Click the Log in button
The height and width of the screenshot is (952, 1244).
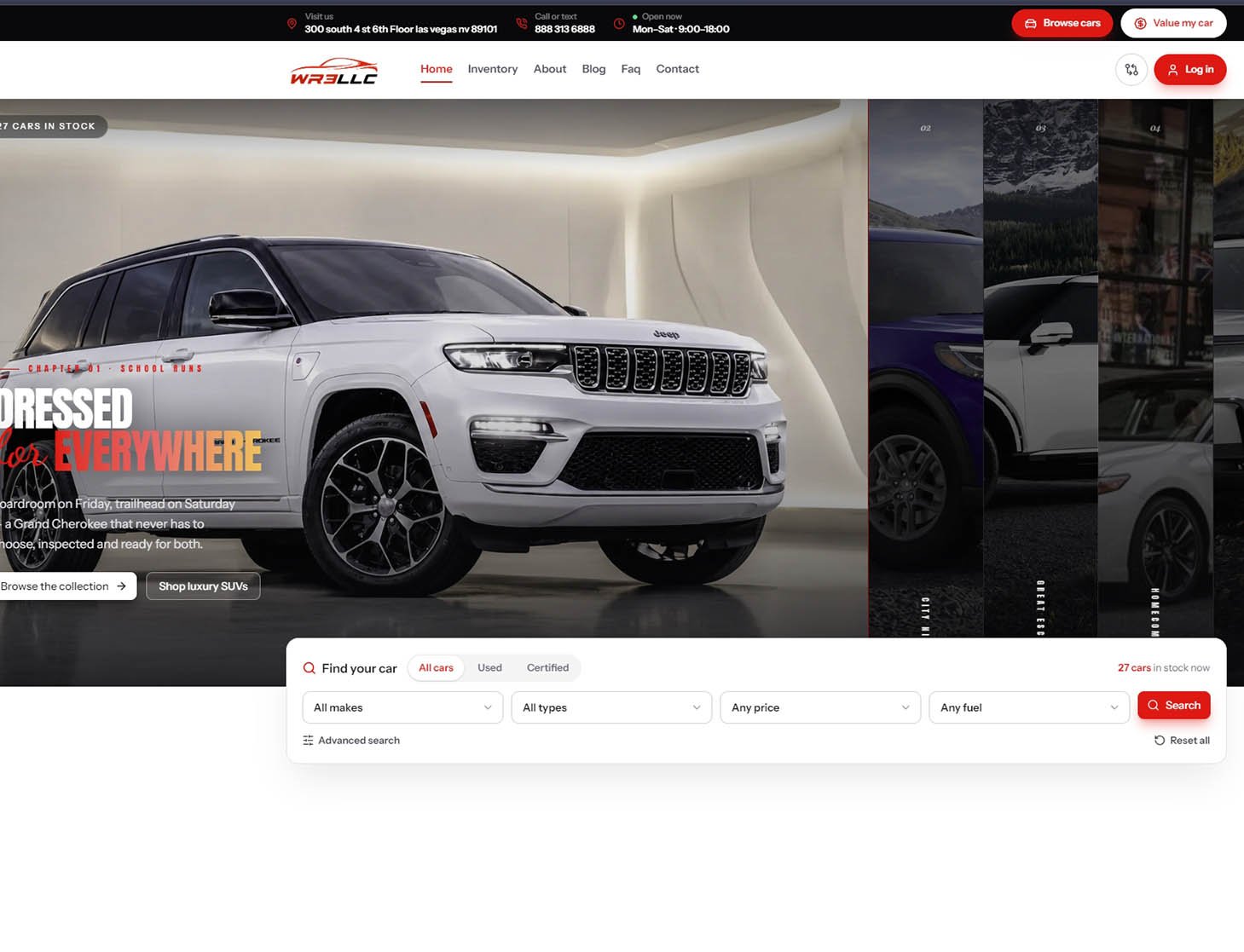(x=1190, y=70)
